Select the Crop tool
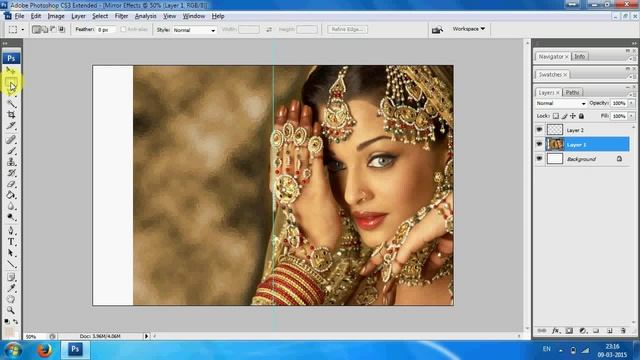The width and height of the screenshot is (640, 360). pyautogui.click(x=11, y=115)
